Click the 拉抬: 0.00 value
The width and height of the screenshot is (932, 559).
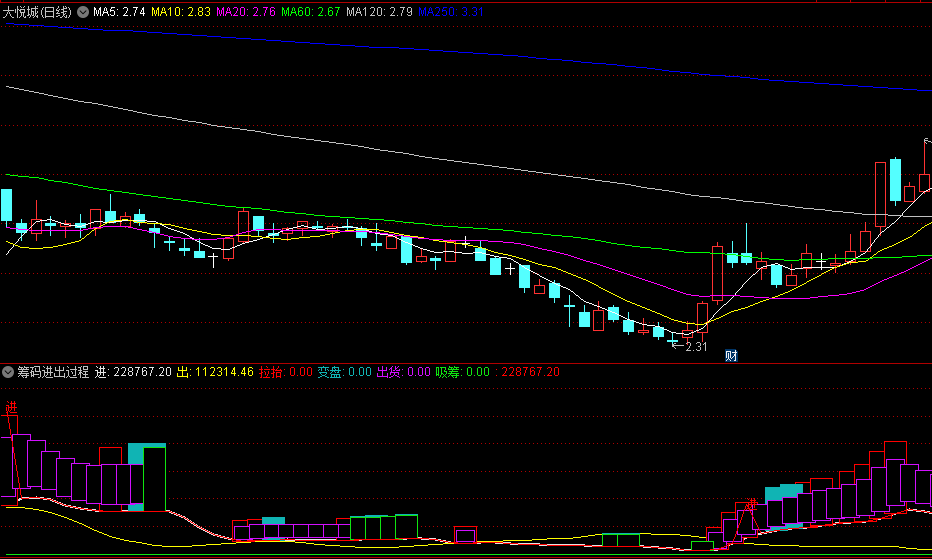click(x=286, y=372)
